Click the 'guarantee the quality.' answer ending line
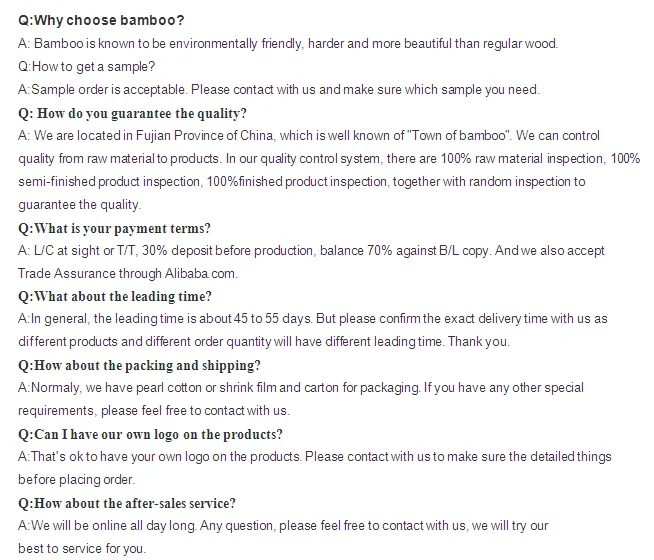 [79, 204]
